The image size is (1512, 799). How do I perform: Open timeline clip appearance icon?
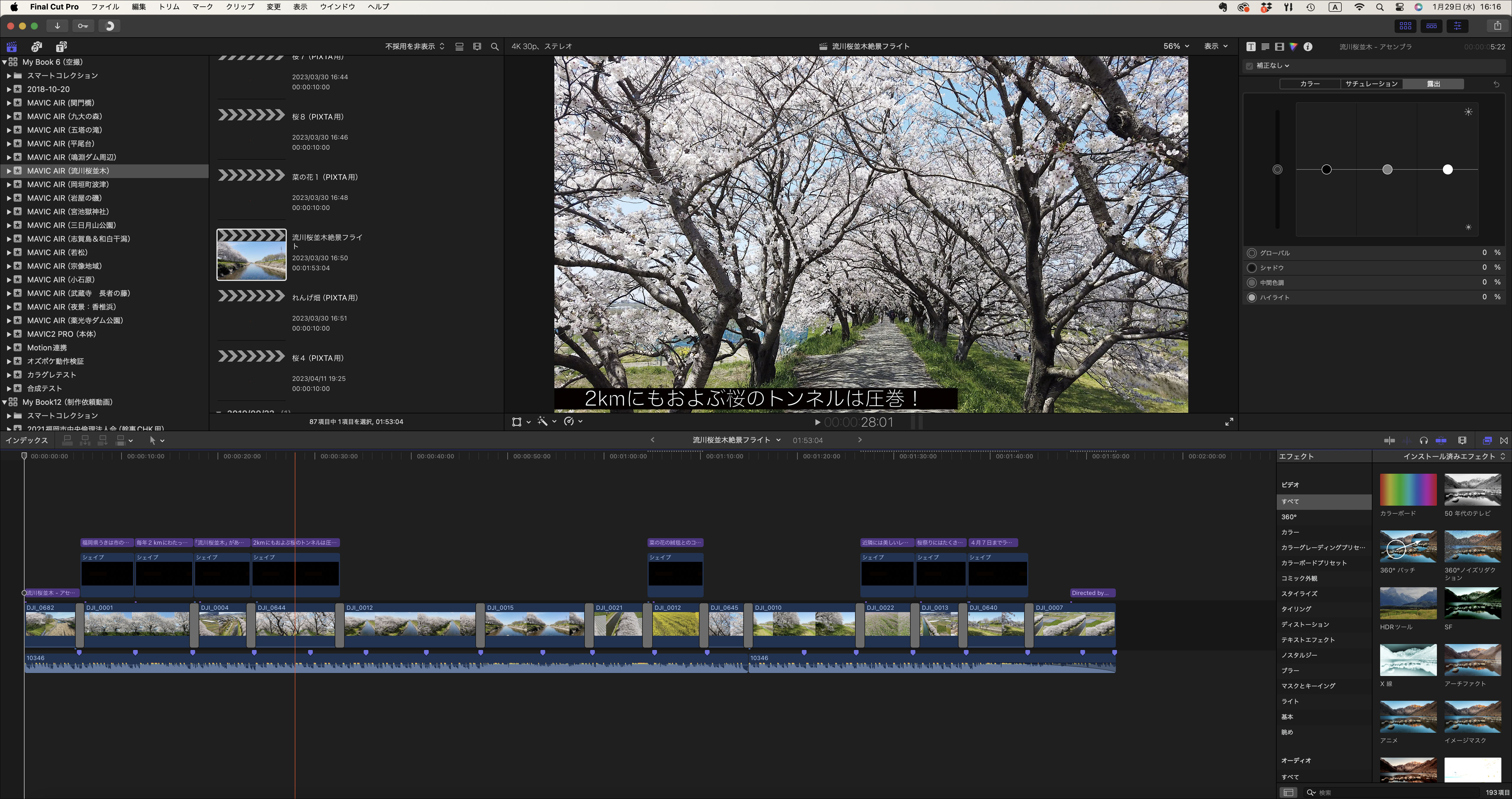(1462, 440)
